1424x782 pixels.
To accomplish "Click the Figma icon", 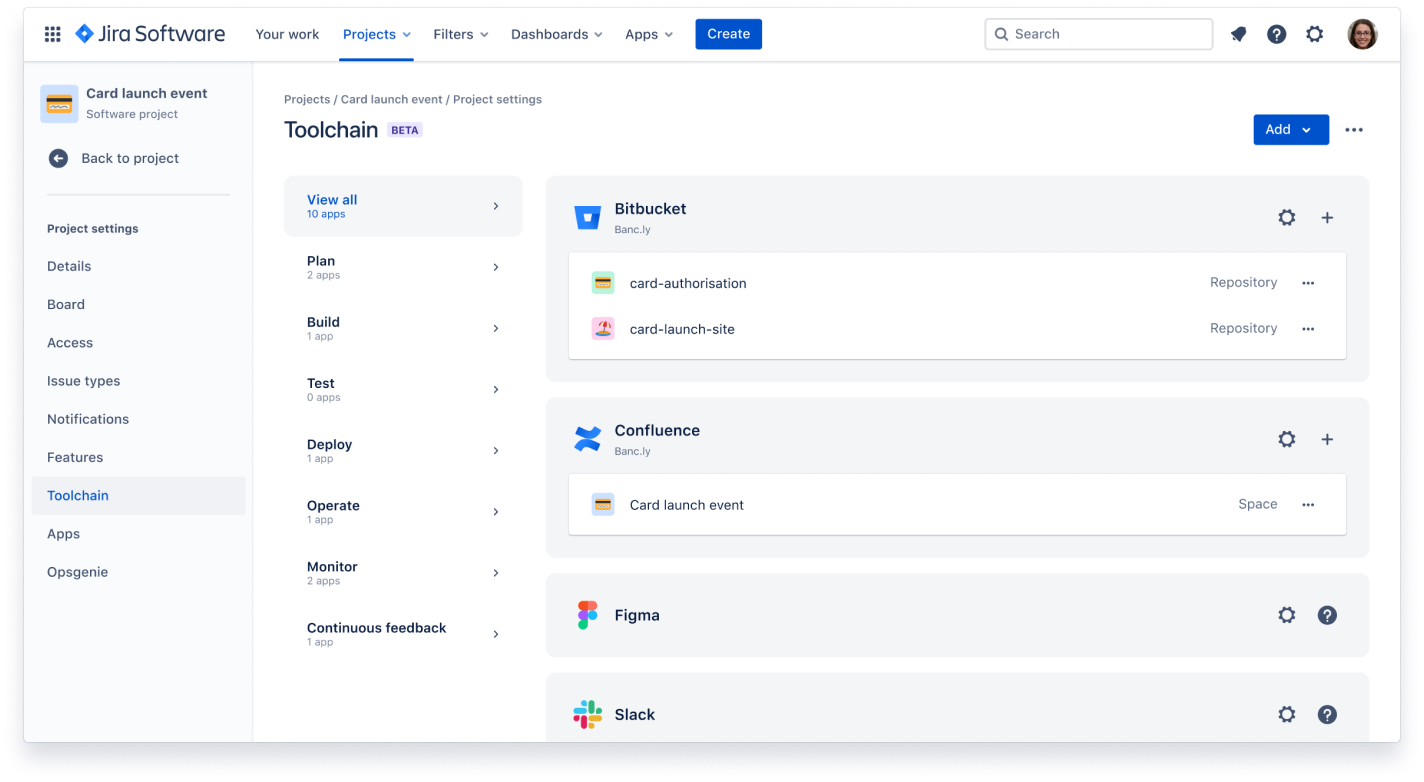I will (587, 614).
